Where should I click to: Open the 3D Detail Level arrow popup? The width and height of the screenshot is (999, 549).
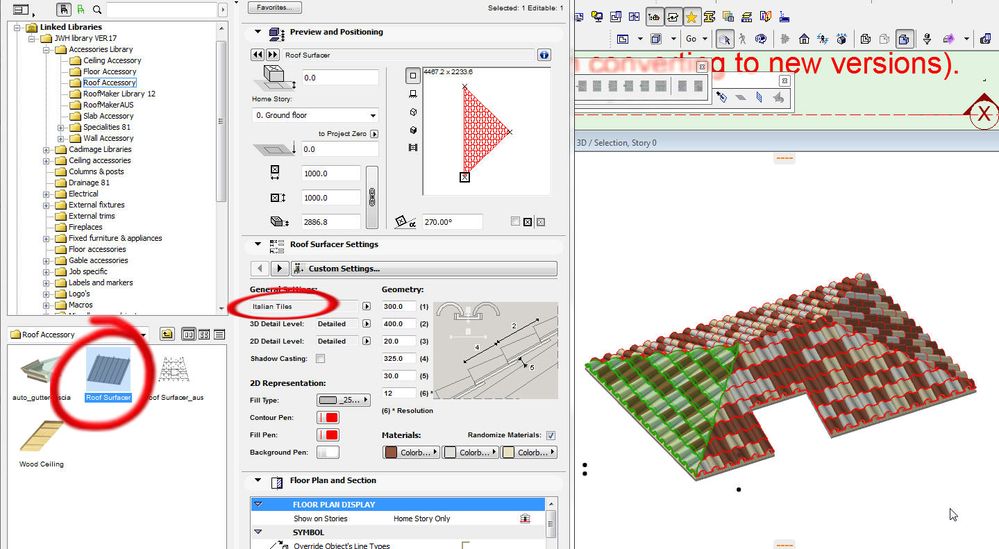click(x=366, y=324)
